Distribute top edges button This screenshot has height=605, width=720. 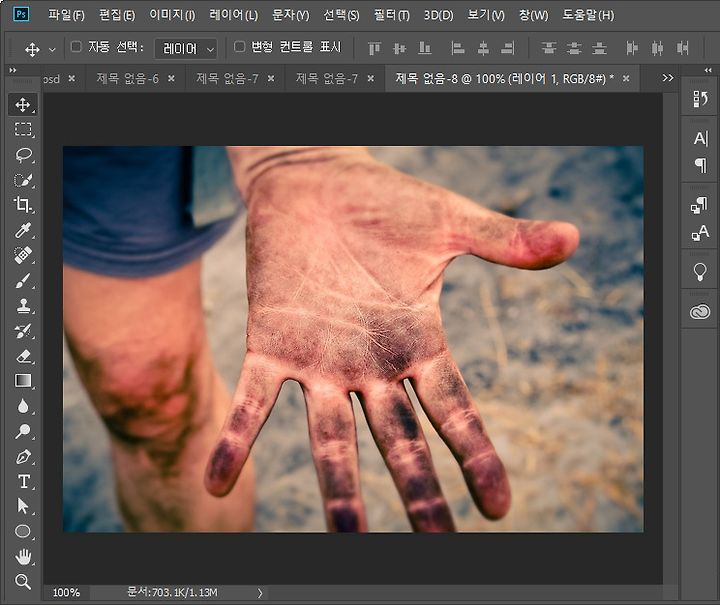tap(549, 48)
